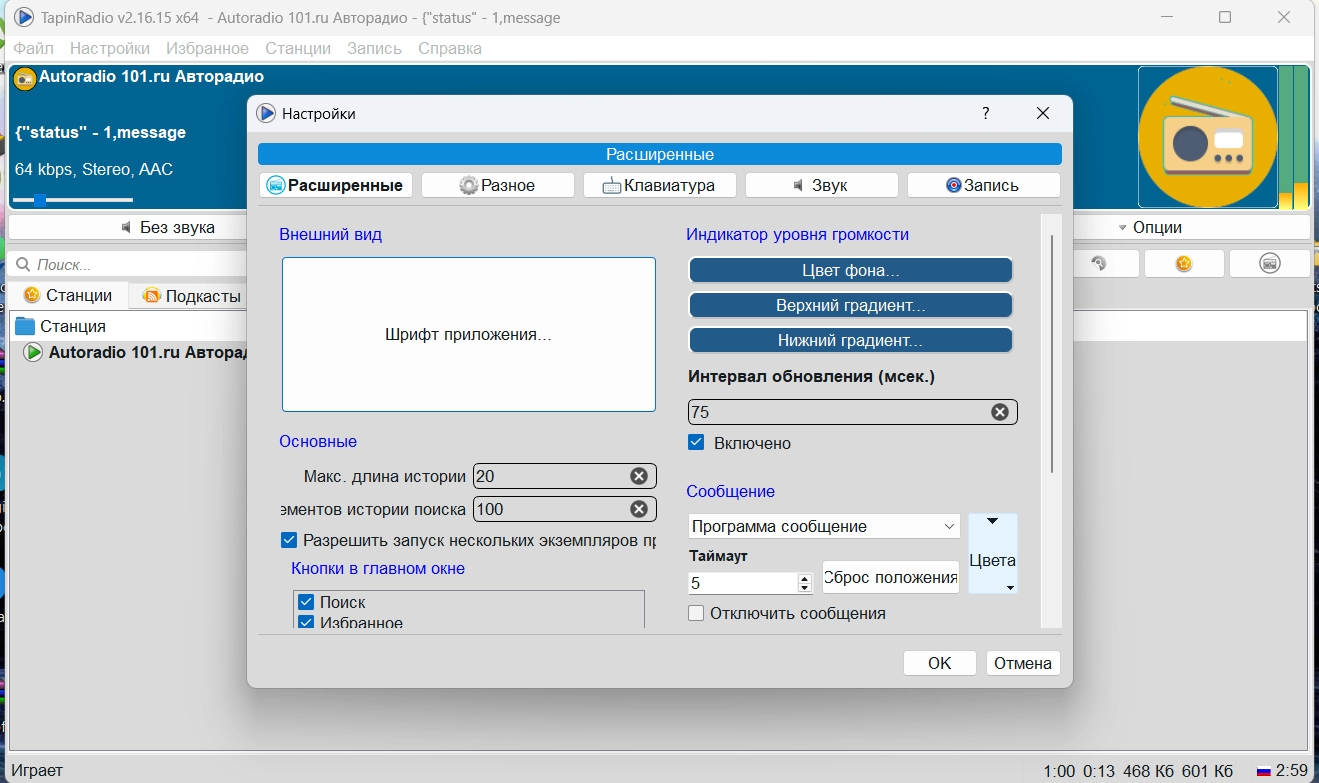Click the Цвет фона button
Screen dimensions: 1319x783
click(x=851, y=270)
